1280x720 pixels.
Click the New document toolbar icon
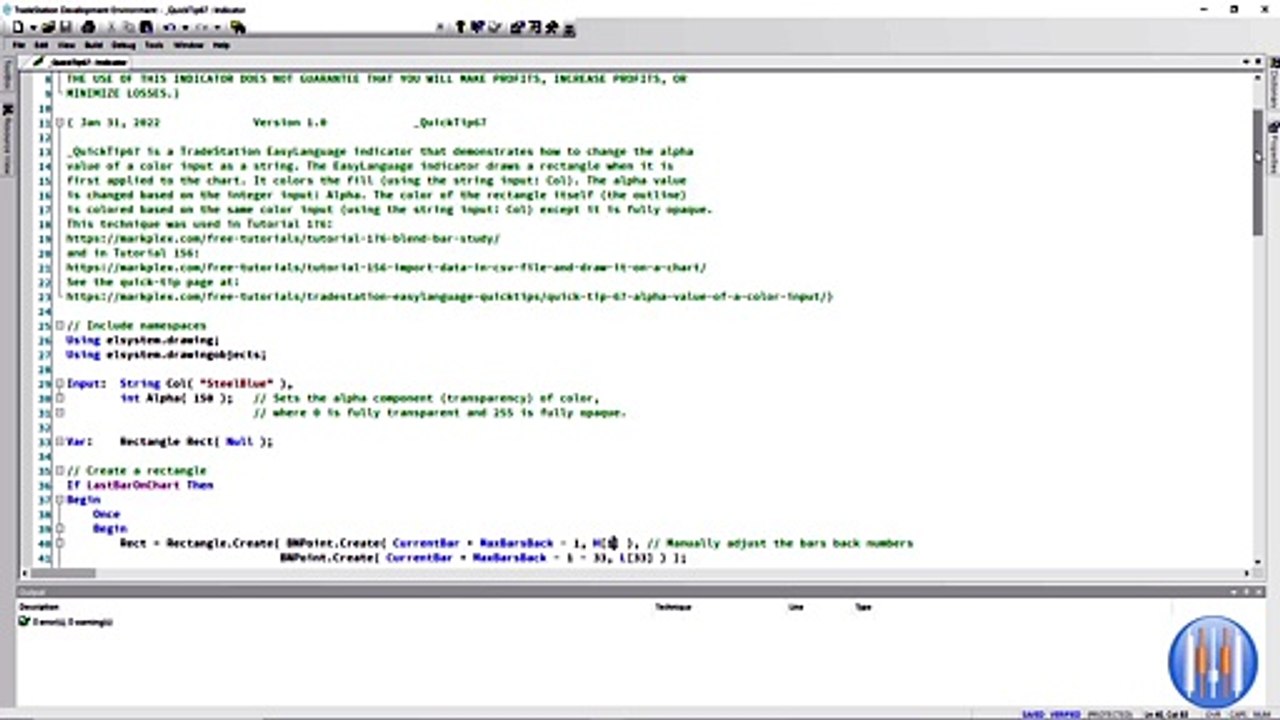pyautogui.click(x=18, y=27)
